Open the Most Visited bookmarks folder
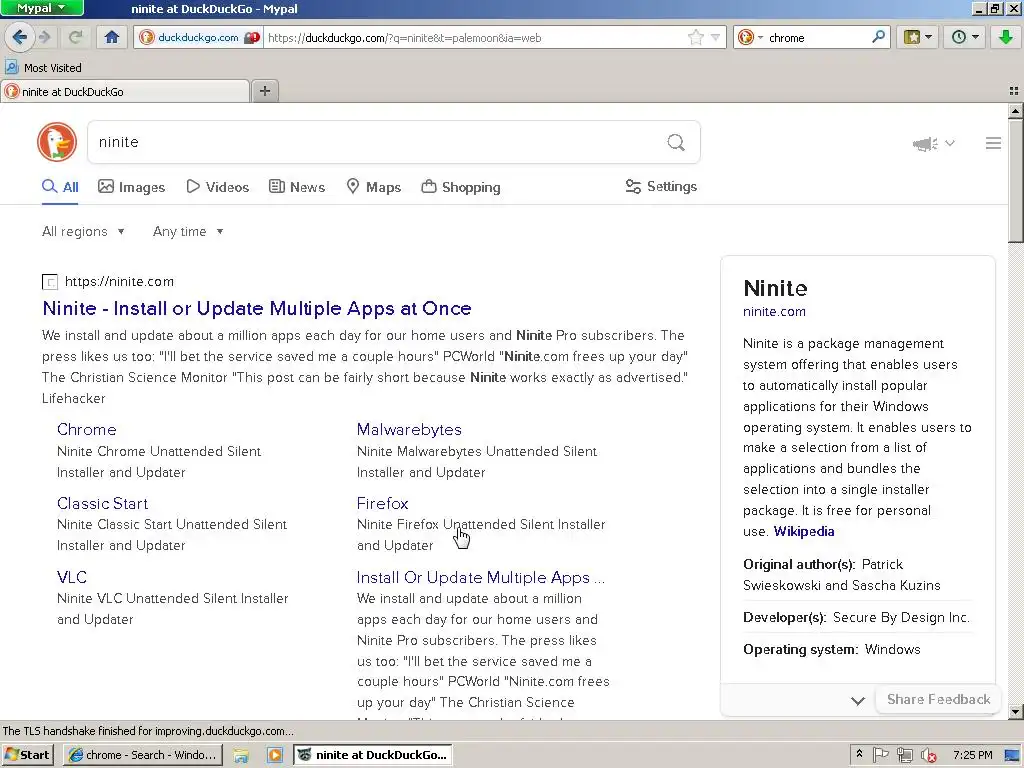This screenshot has width=1024, height=768. pos(44,67)
